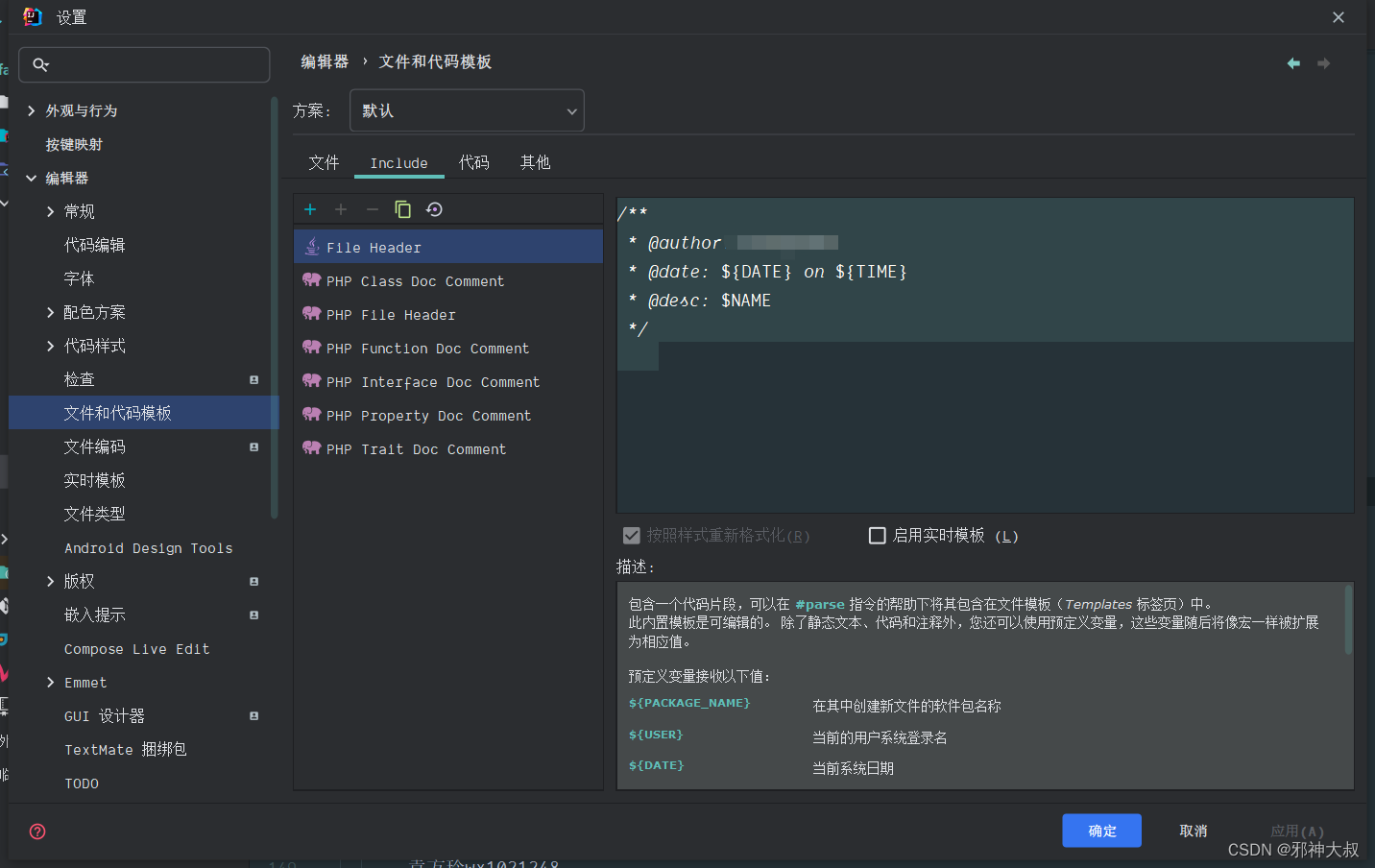This screenshot has width=1375, height=868.
Task: Click the elephant icon beside PHP Function Doc Comment
Action: tap(311, 347)
